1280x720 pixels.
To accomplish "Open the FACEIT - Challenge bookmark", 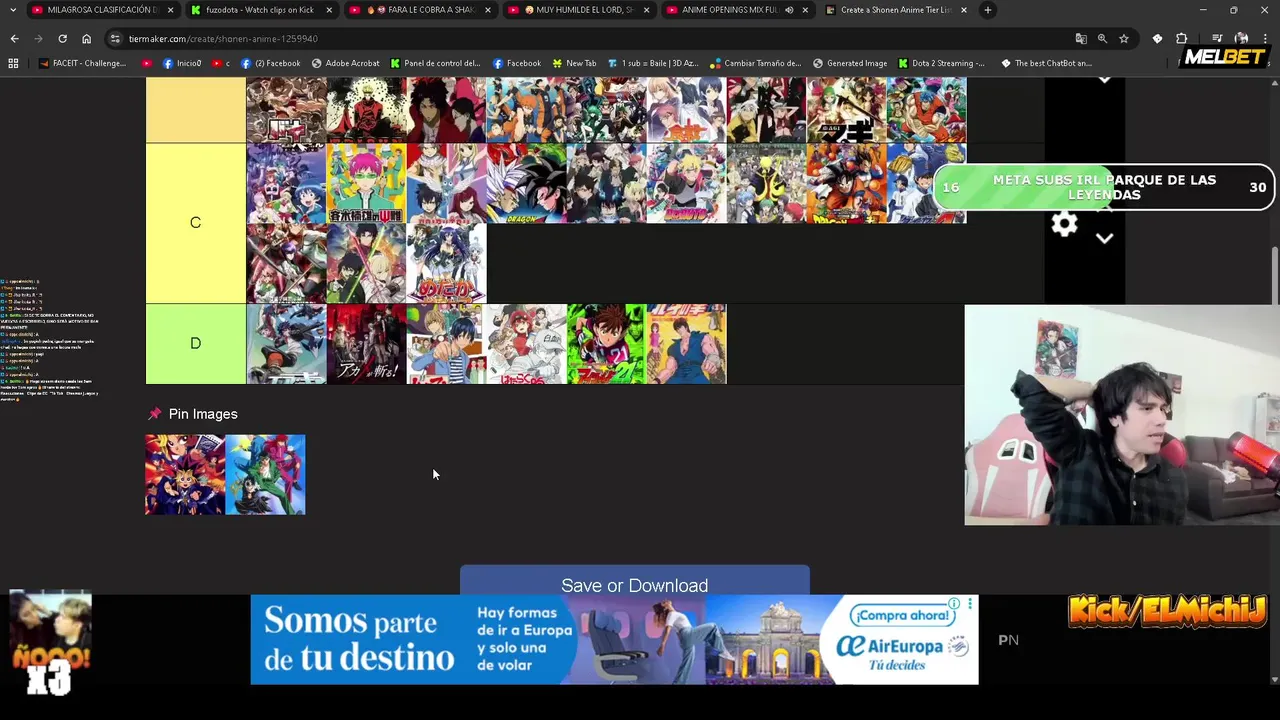I will point(82,63).
